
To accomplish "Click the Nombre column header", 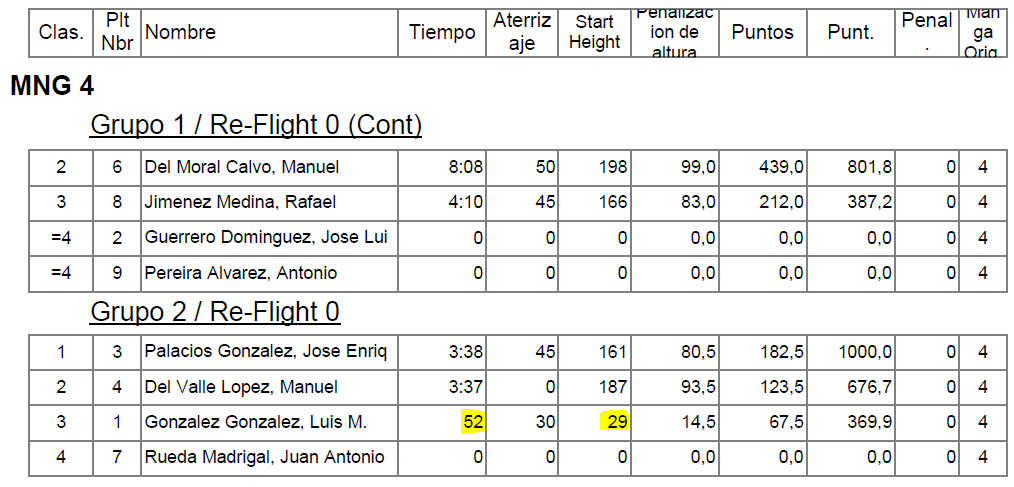I will pyautogui.click(x=181, y=32).
